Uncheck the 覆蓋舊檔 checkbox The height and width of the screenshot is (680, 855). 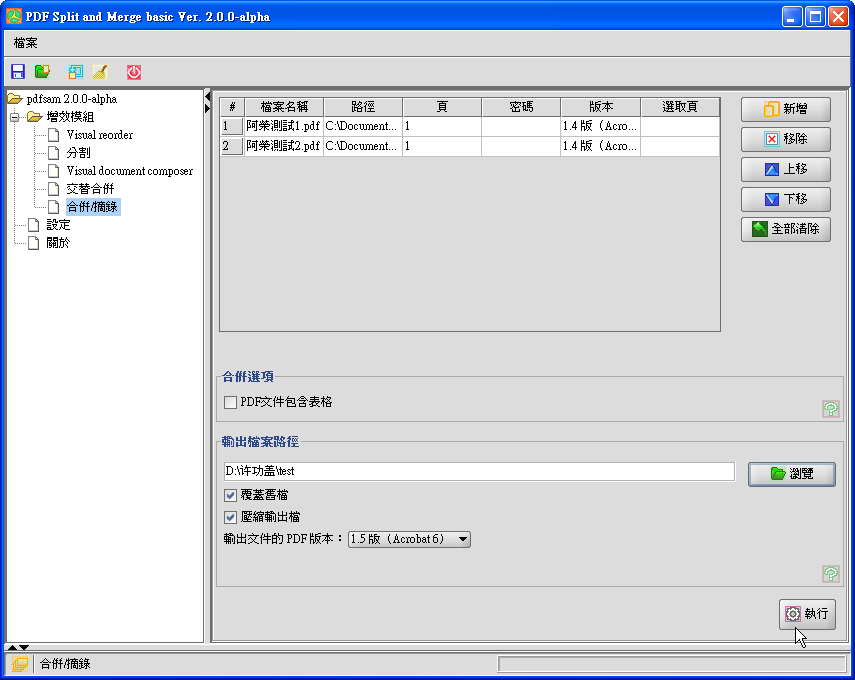click(230, 495)
